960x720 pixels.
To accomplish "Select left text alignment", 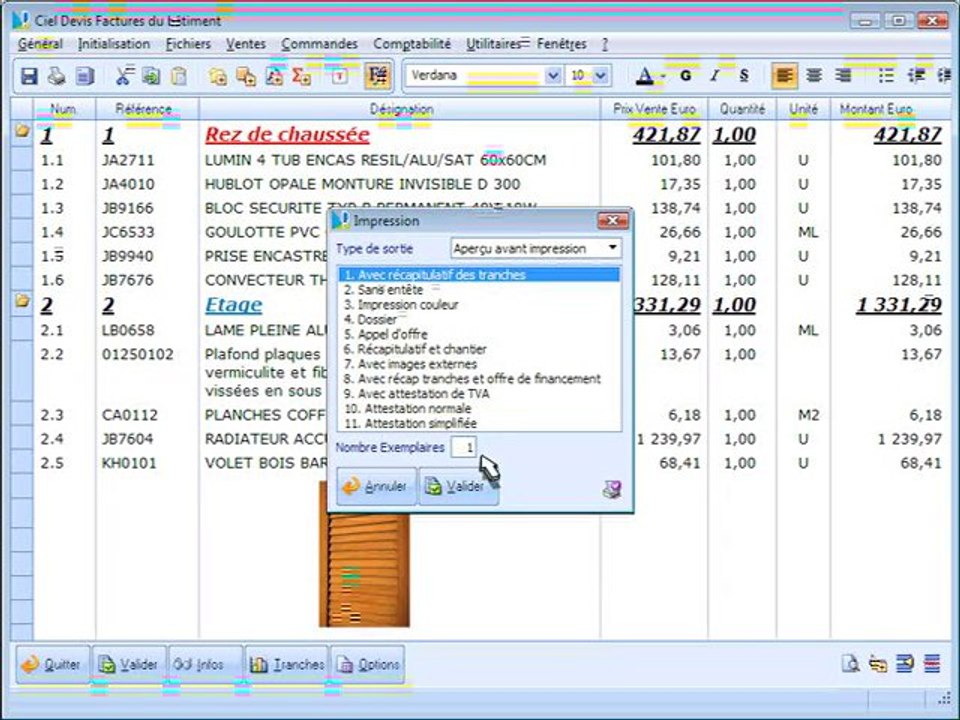I will click(x=784, y=76).
